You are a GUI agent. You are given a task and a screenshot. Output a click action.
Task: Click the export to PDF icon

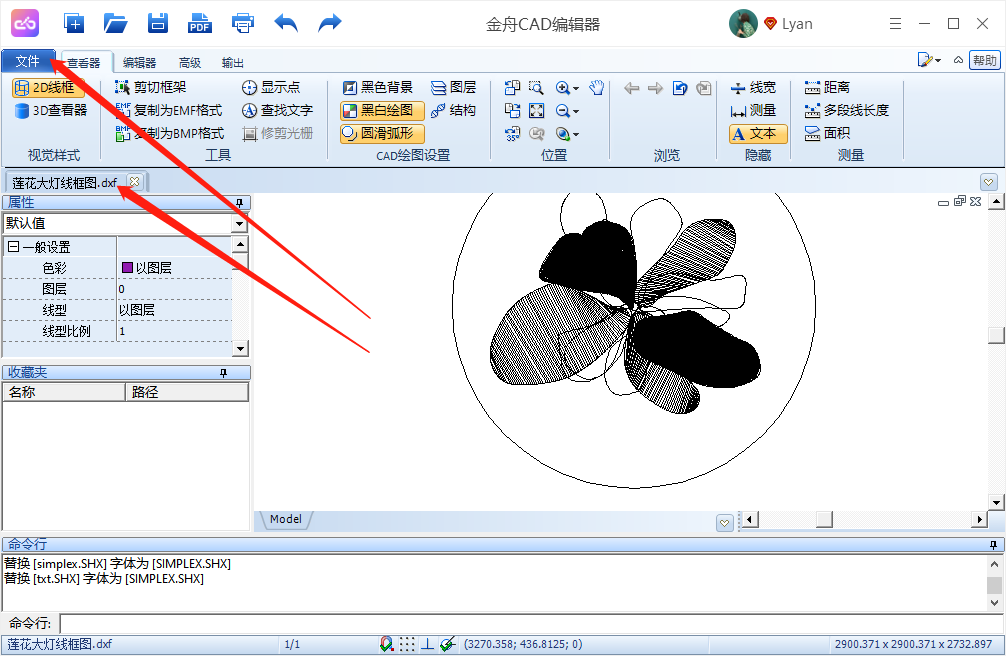pyautogui.click(x=199, y=23)
